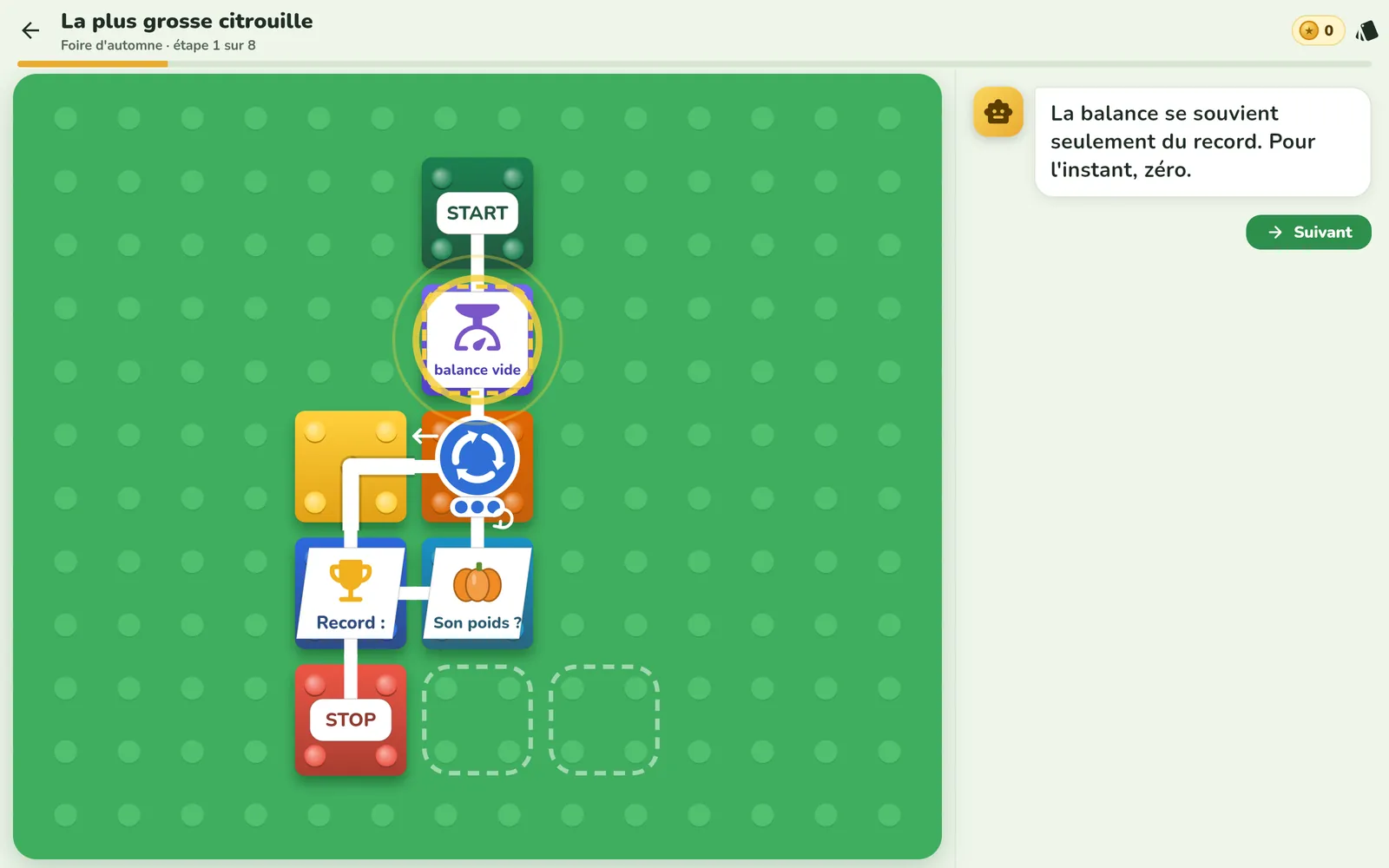Select the Record trophy block
The image size is (1389, 868).
(351, 593)
